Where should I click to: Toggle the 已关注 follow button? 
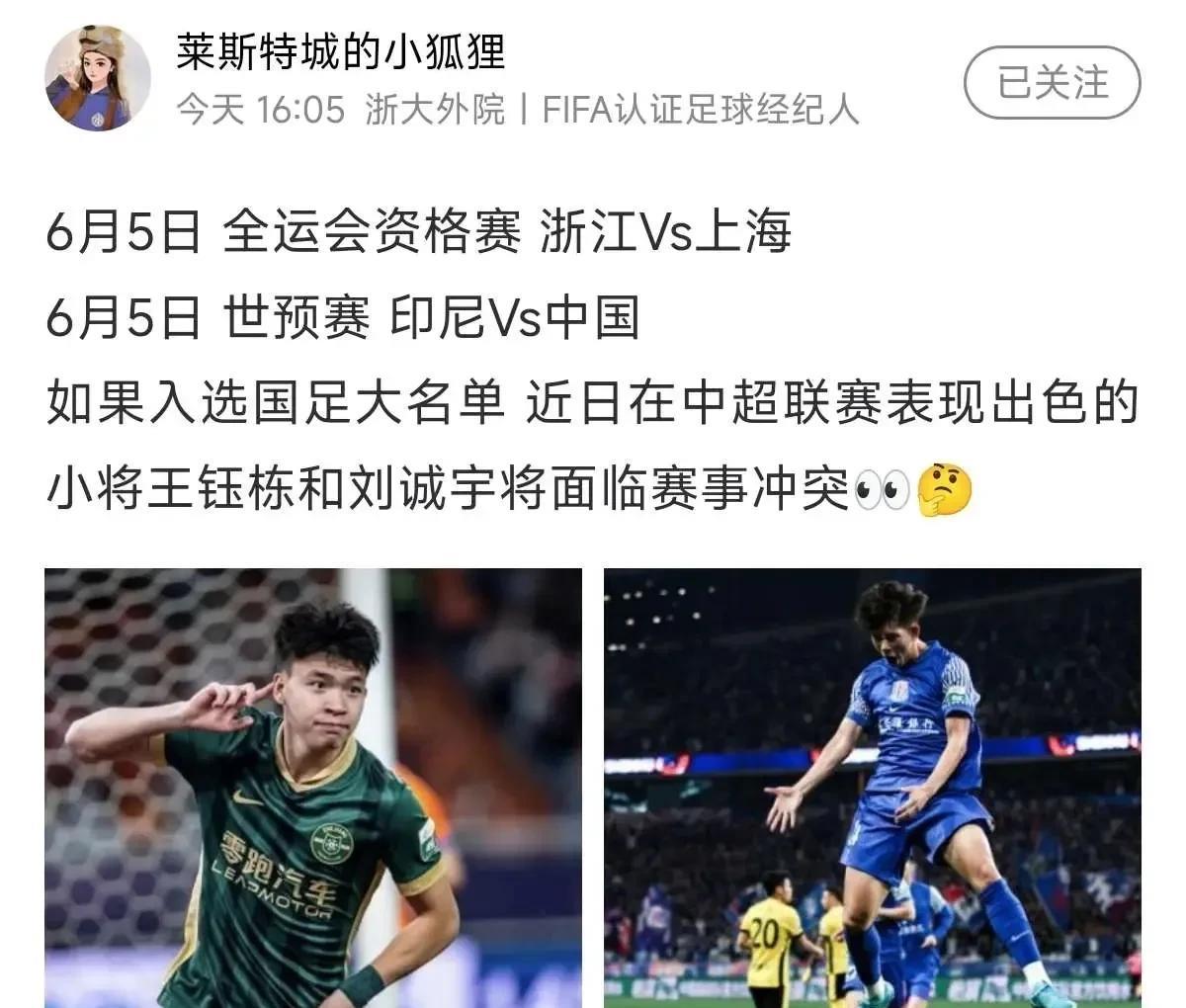coord(1052,83)
